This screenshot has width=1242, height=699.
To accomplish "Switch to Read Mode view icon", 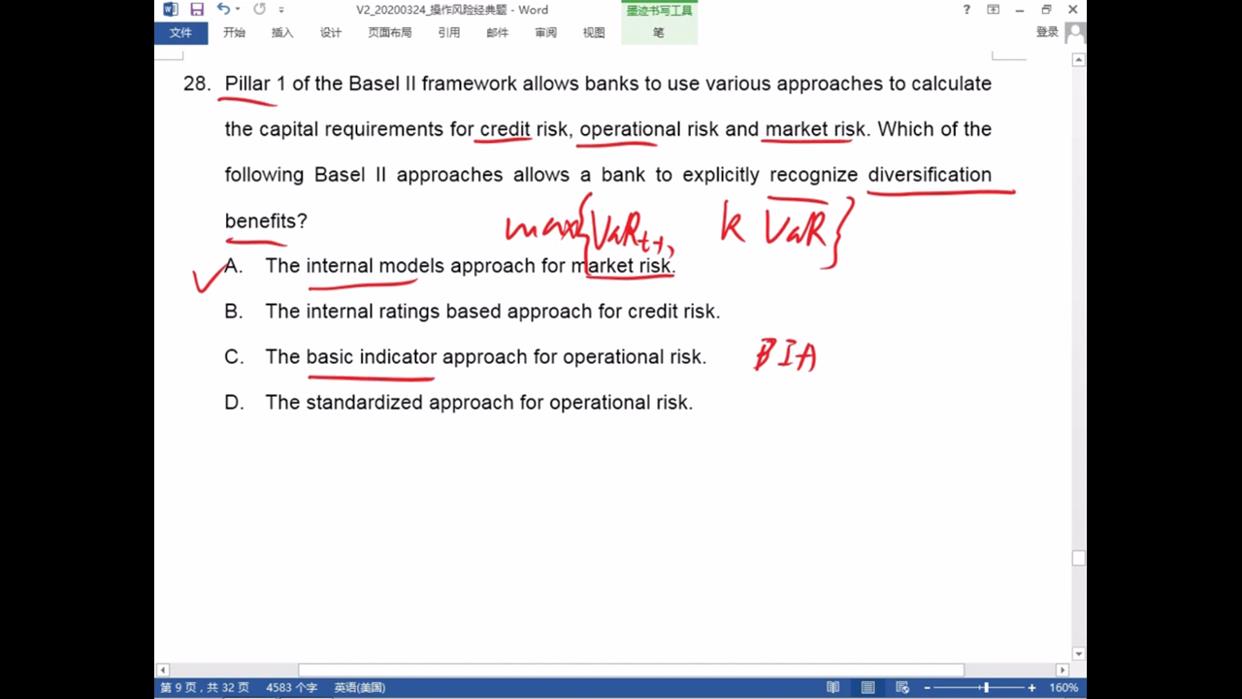I will click(x=833, y=688).
